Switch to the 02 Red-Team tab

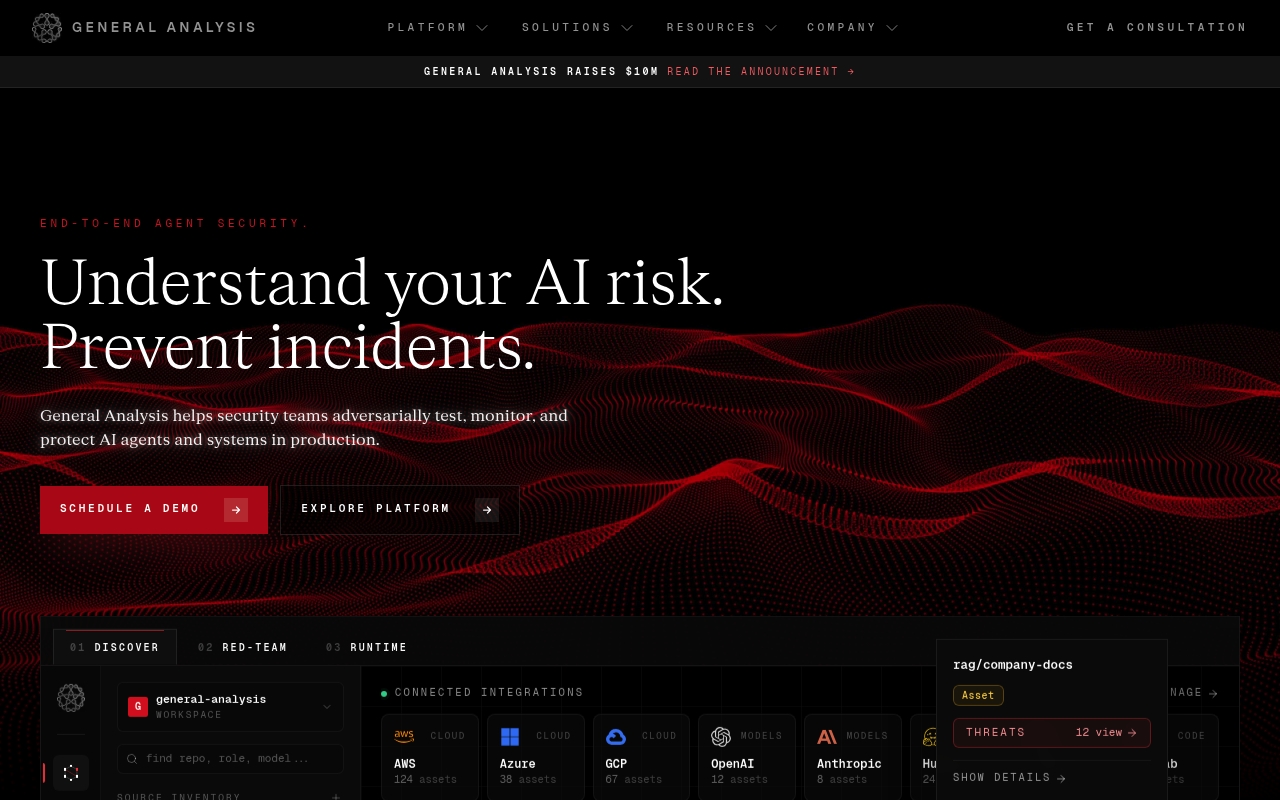[243, 647]
